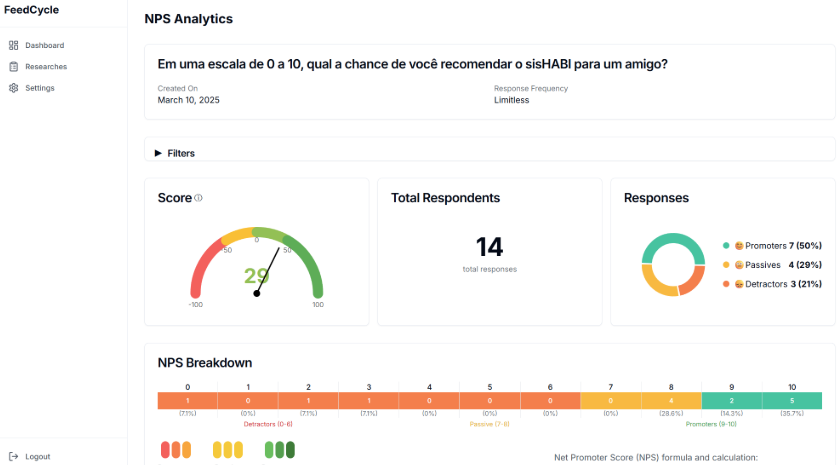Click the FeedCycle logo text
Screen dimensions: 837x465
click(31, 10)
